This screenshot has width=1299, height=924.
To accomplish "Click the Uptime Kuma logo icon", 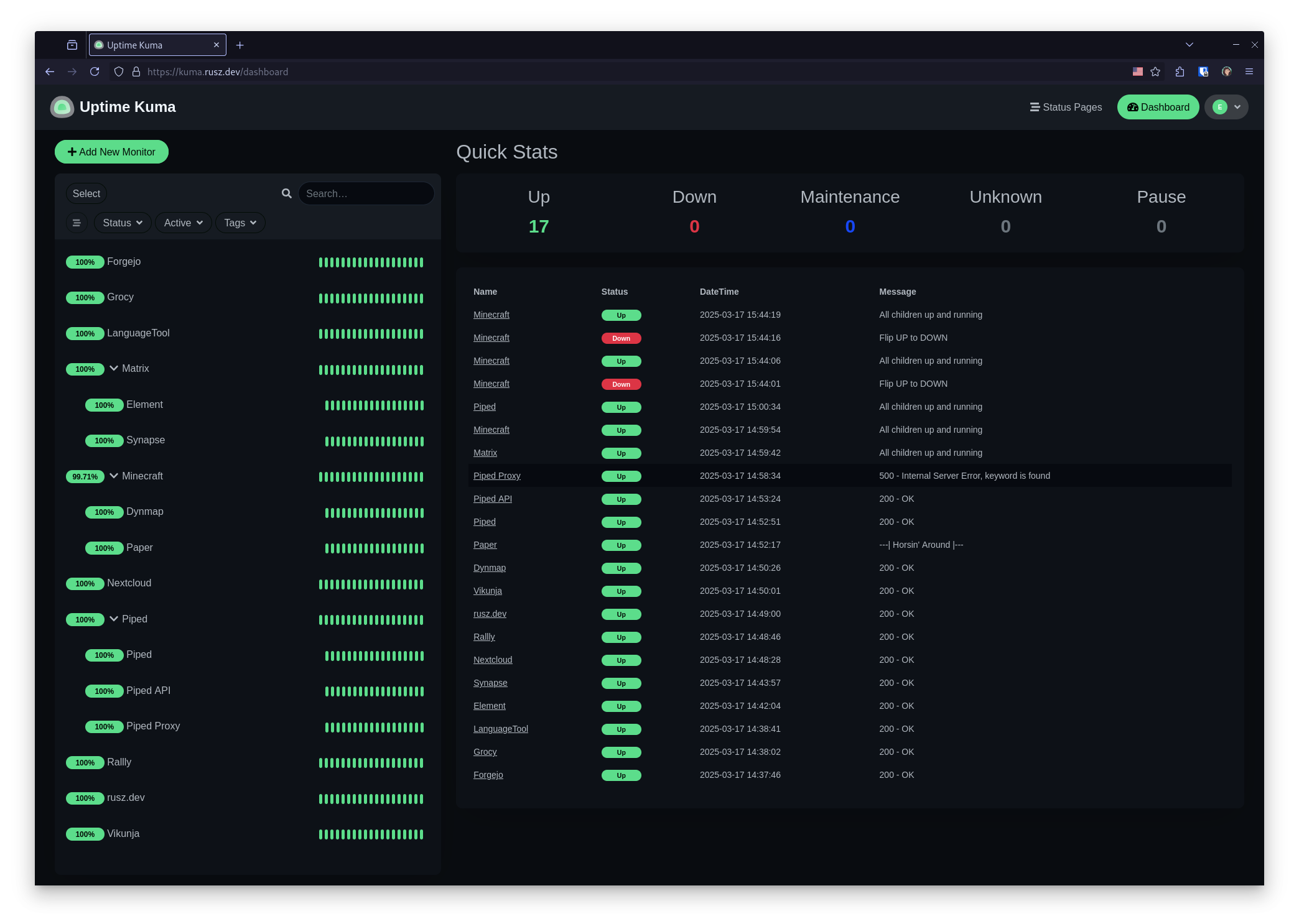I will (x=62, y=107).
